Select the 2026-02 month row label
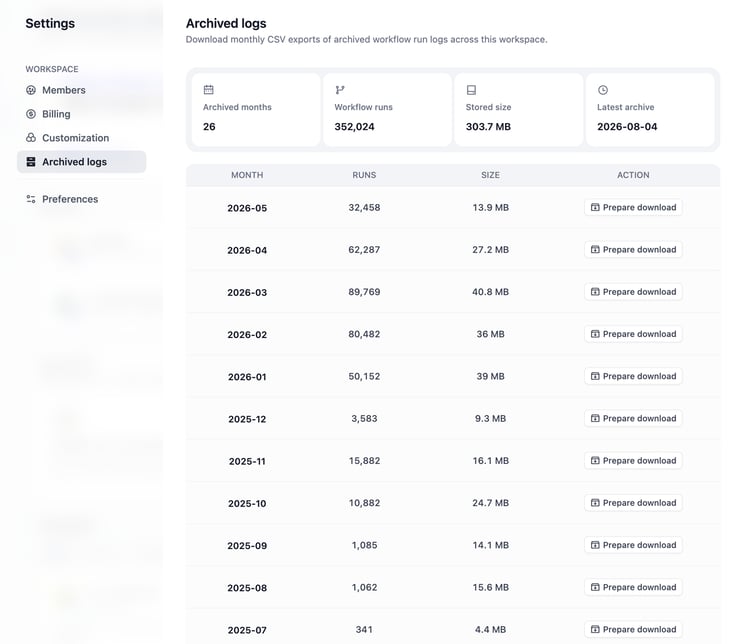This screenshot has width=736, height=644. [247, 335]
